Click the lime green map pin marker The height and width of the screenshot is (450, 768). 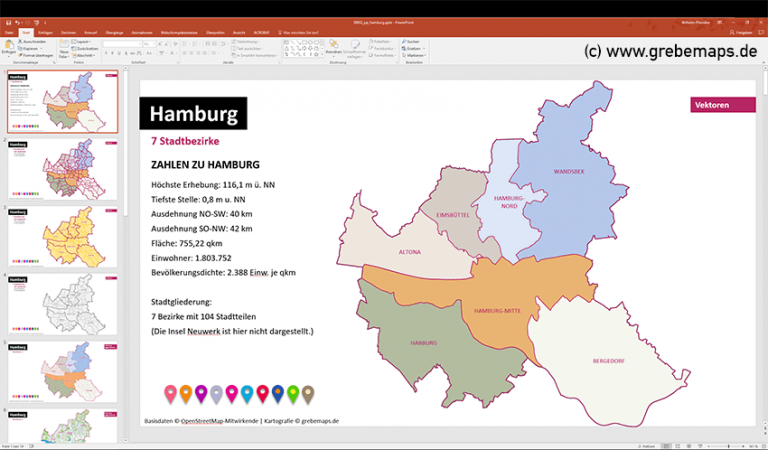pos(293,394)
